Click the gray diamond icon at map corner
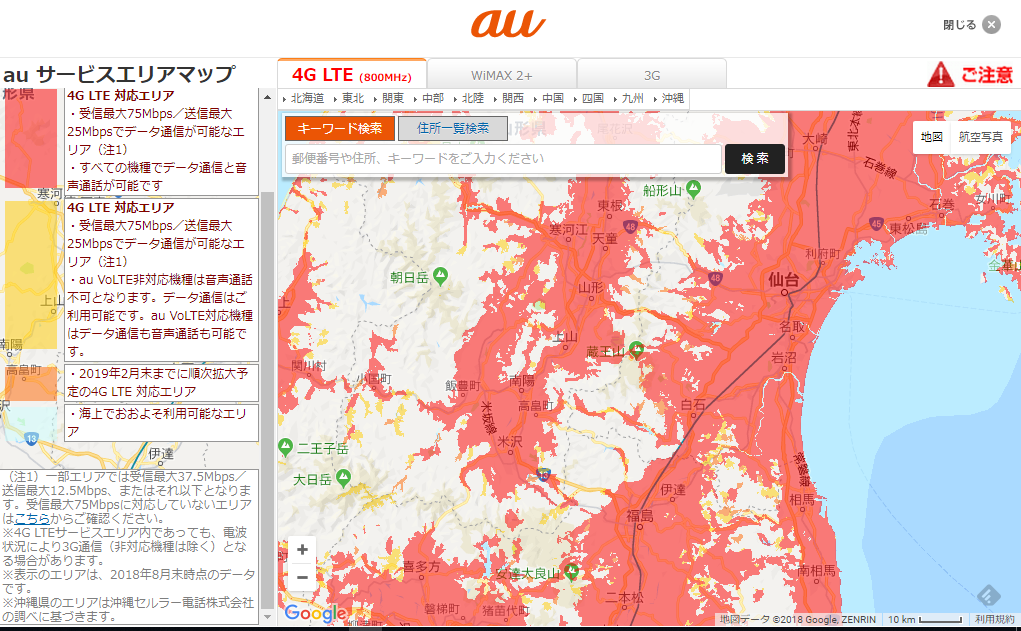Image resolution: width=1021 pixels, height=631 pixels. coord(988,595)
